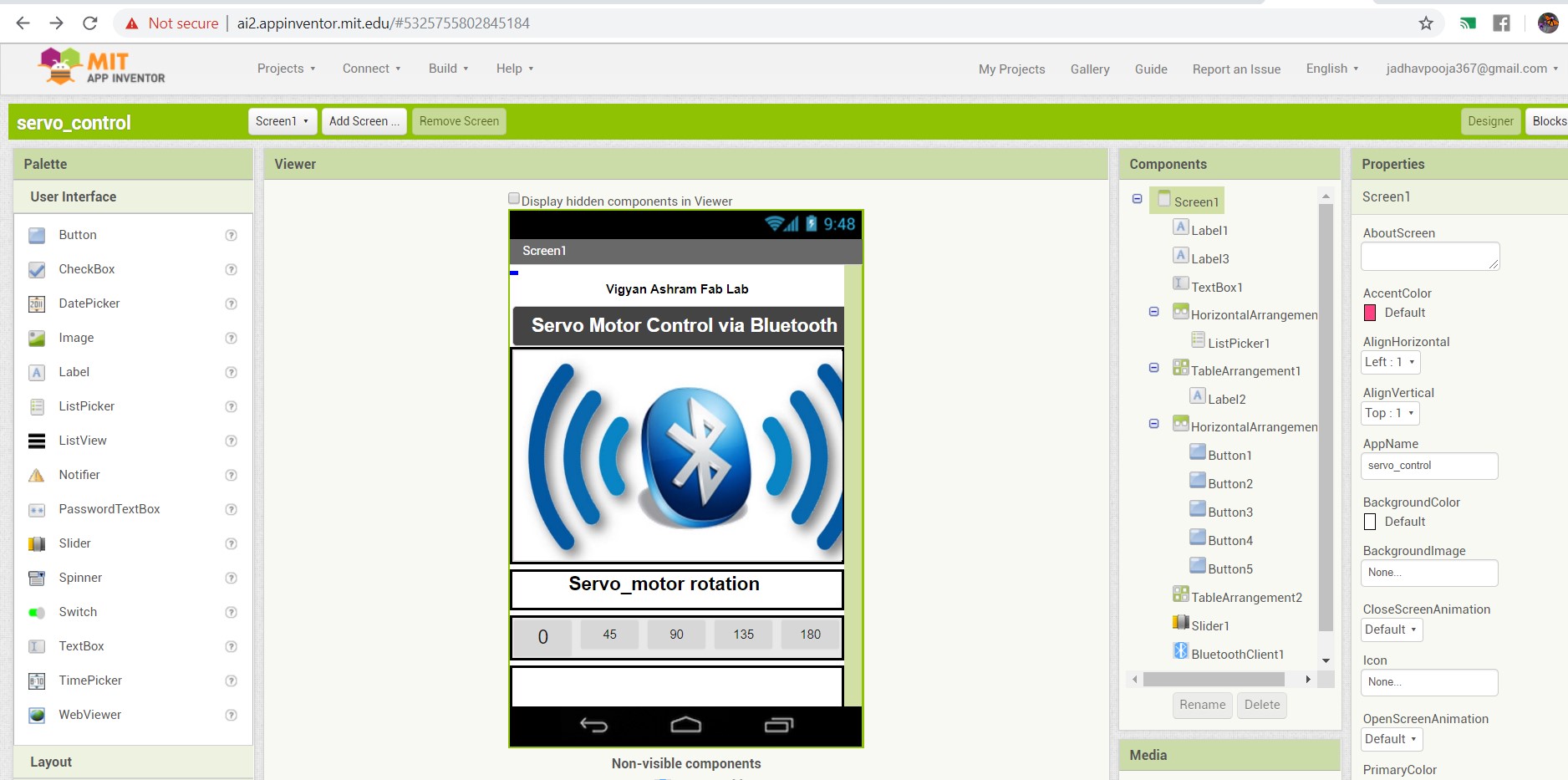Viewport: 1568px width, 780px height.
Task: Click the Icon None field
Action: point(1429,682)
